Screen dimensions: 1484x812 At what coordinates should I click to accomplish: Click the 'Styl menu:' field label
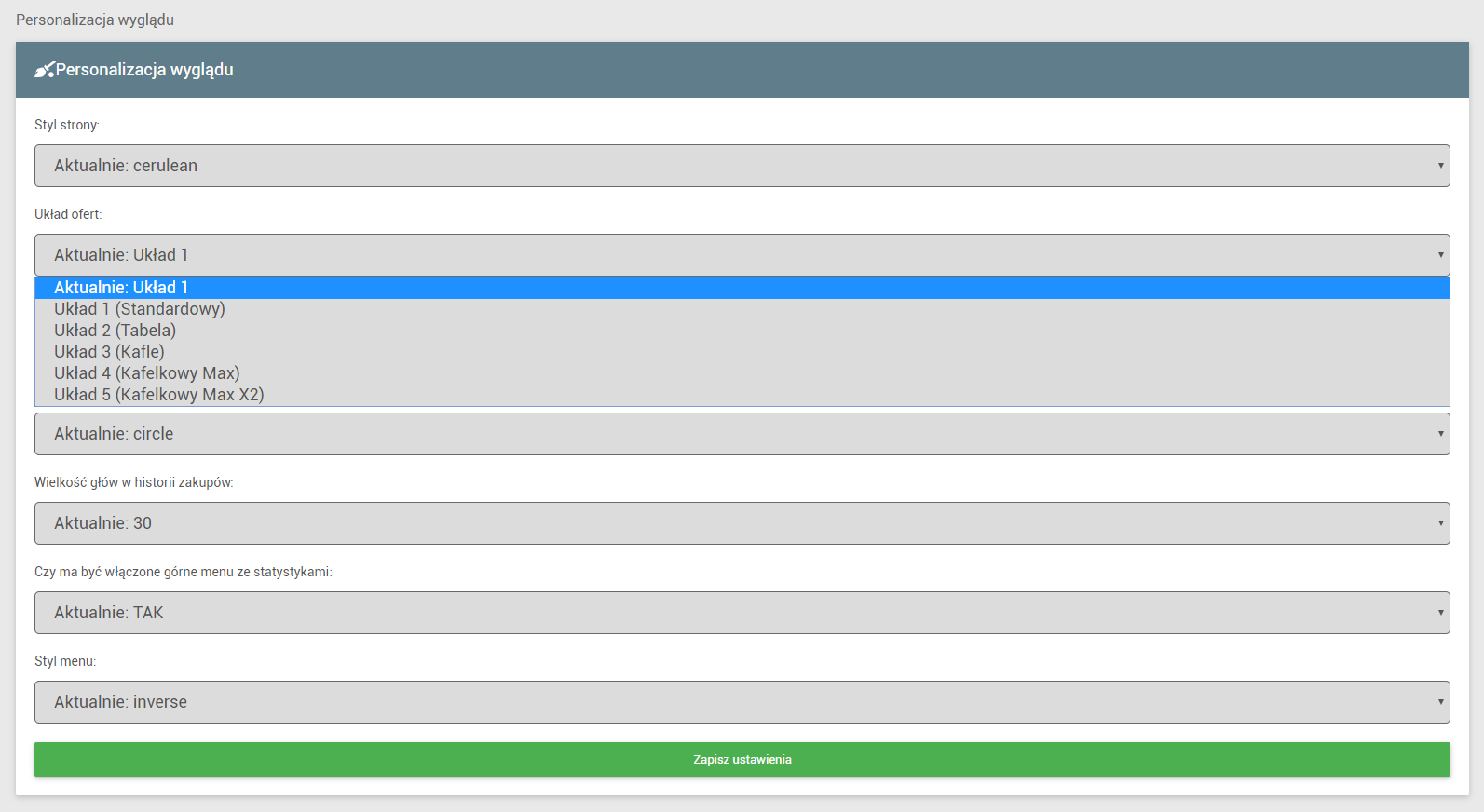coord(65,661)
